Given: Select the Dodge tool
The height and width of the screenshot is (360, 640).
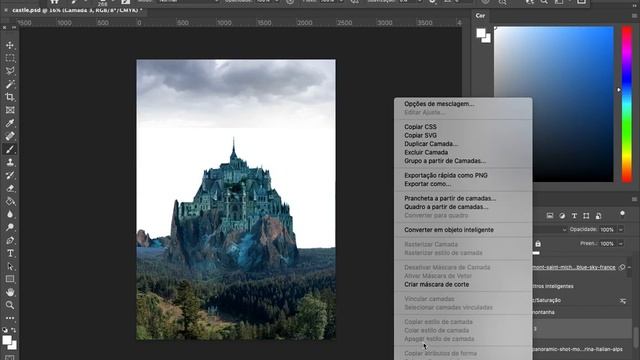Looking at the screenshot, I should (10, 227).
